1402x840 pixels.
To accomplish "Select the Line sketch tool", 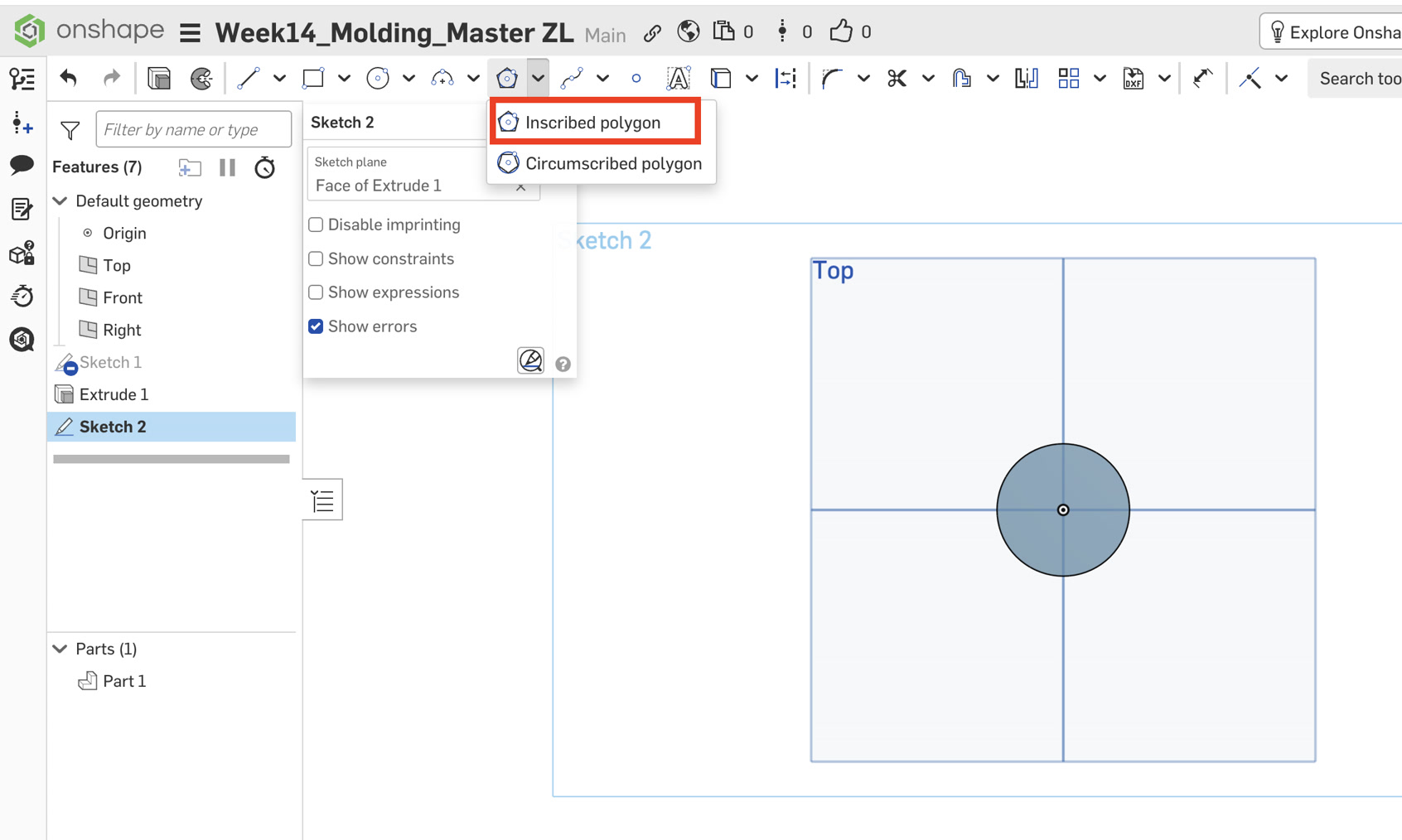I will coord(248,79).
